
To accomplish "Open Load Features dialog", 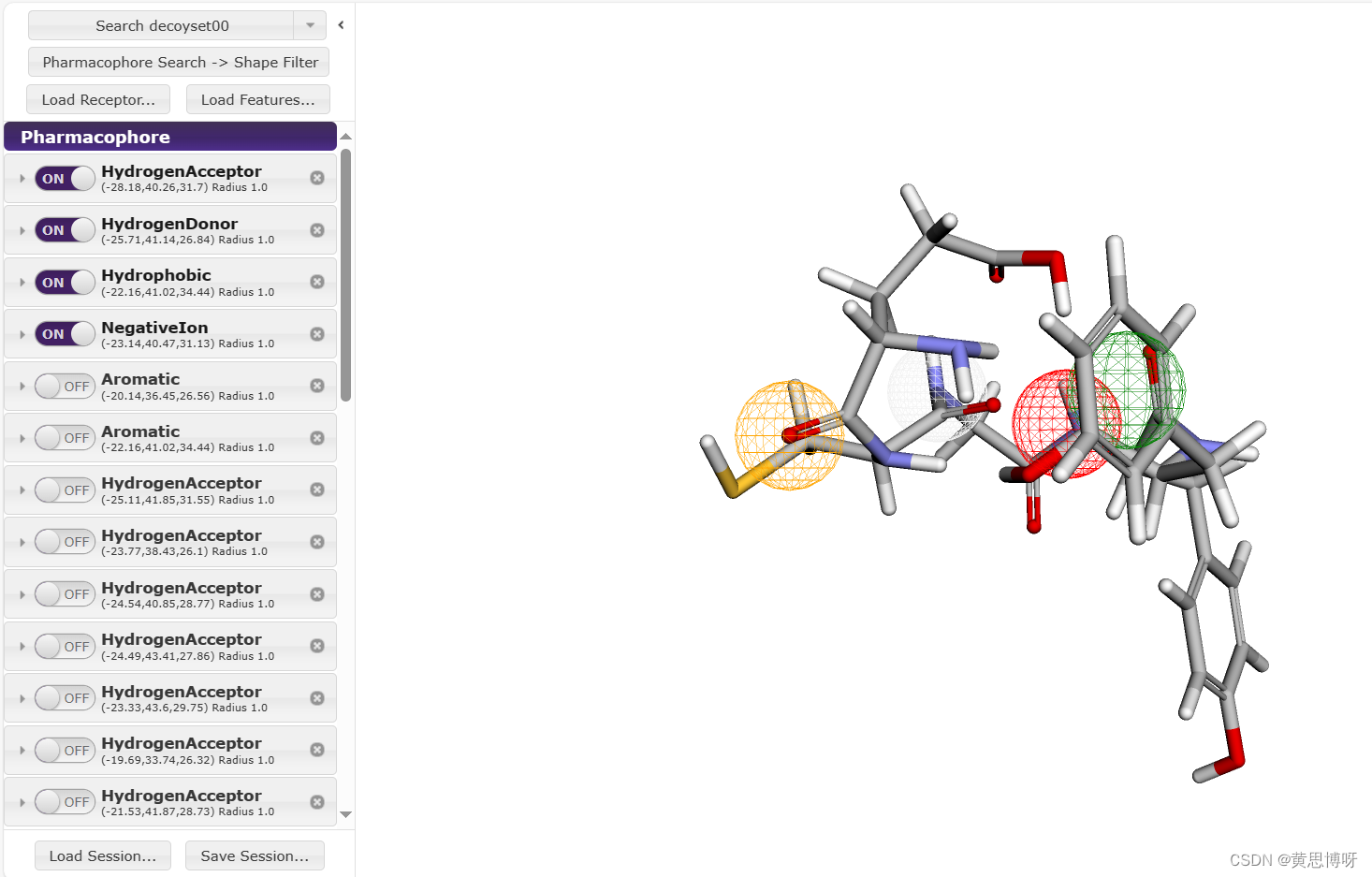I will point(258,99).
